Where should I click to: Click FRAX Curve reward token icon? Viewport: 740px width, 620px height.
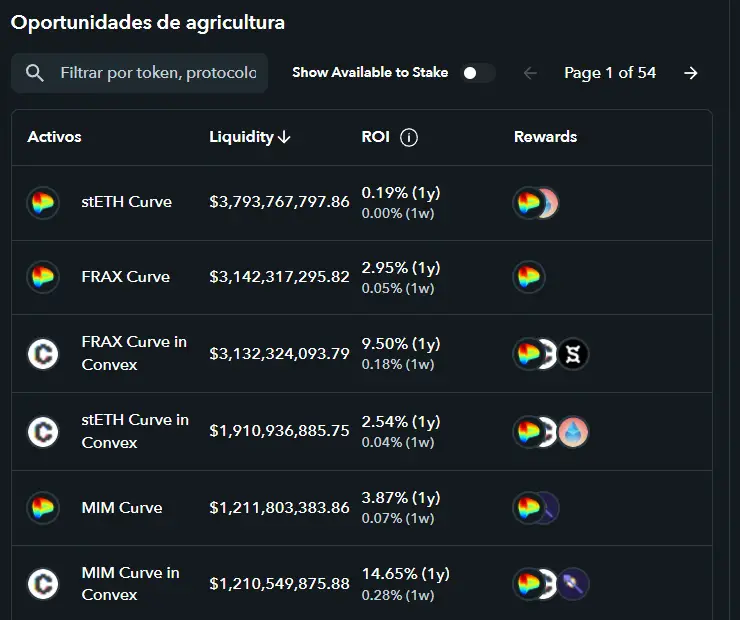tap(529, 277)
